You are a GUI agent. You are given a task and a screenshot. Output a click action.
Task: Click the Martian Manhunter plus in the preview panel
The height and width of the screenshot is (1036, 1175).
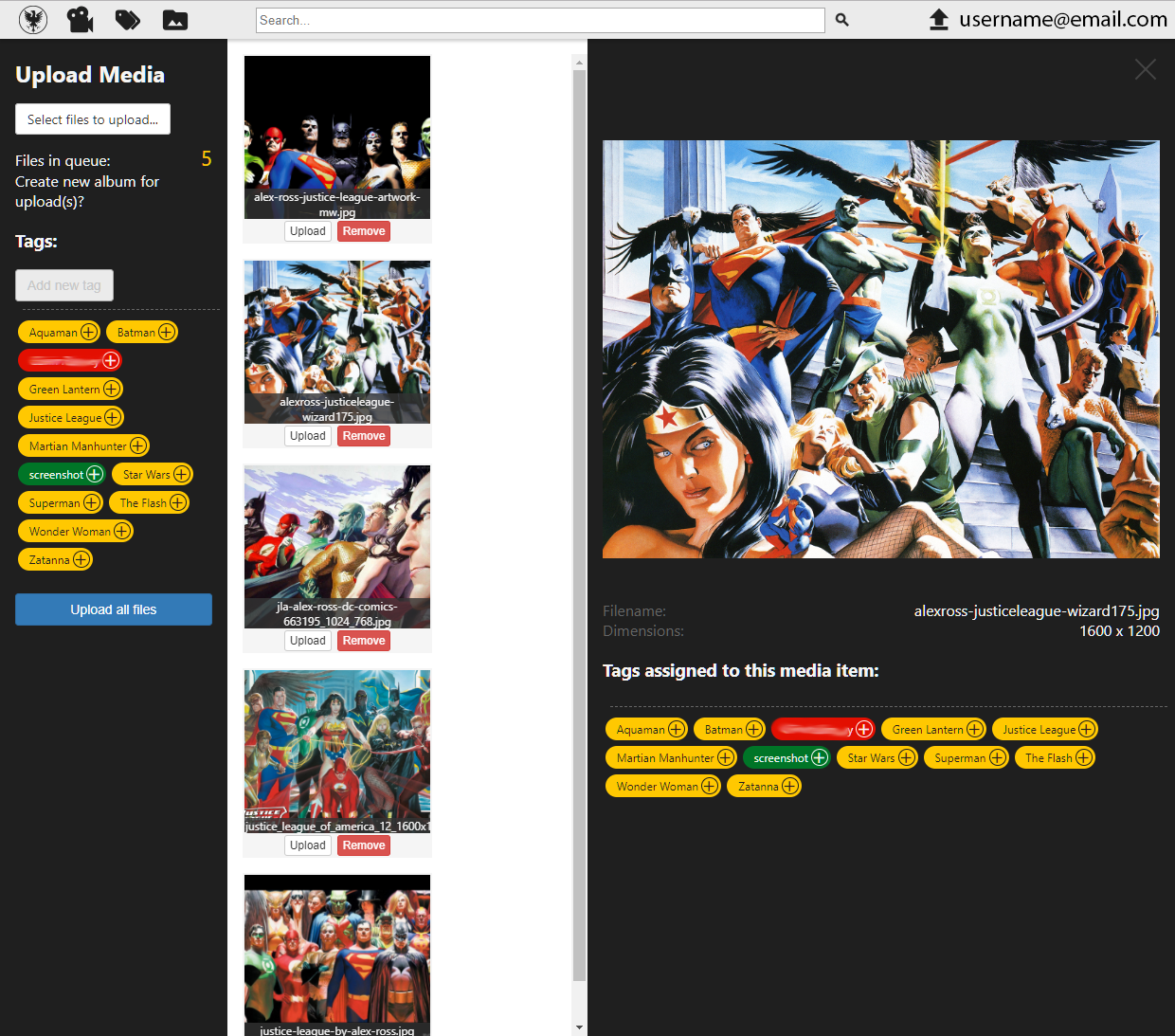coord(726,757)
